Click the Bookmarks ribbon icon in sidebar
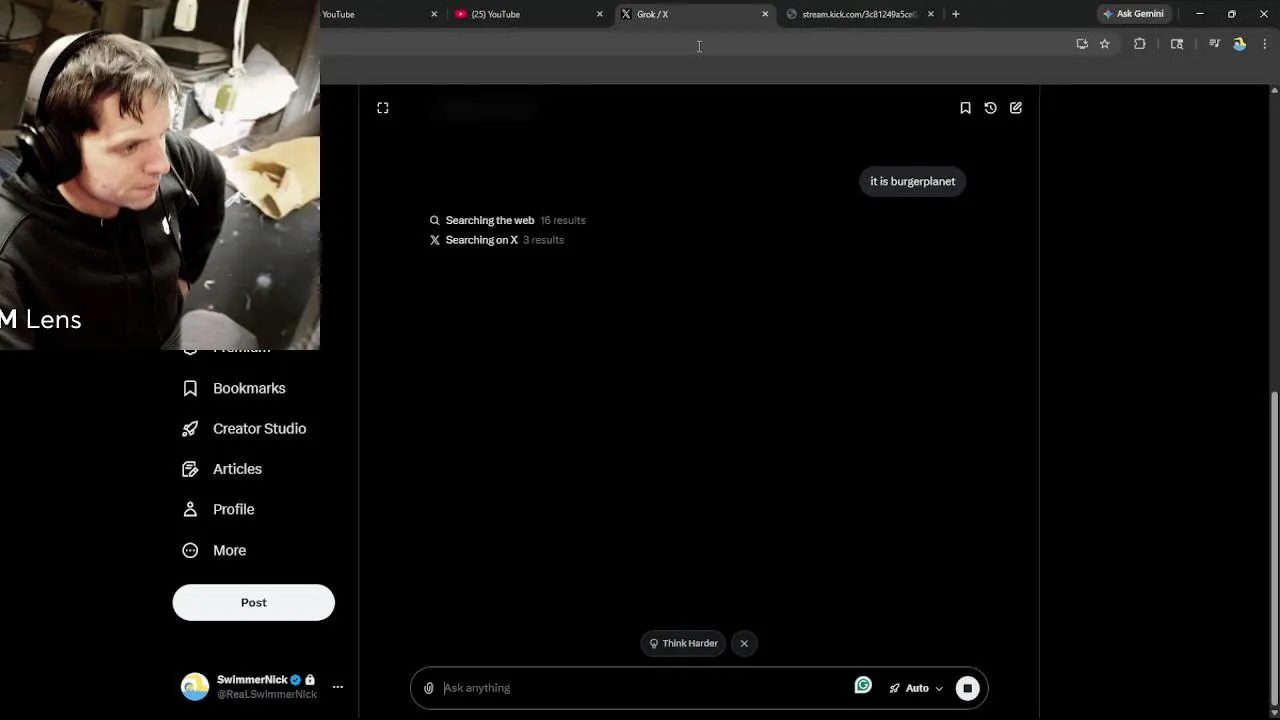The height and width of the screenshot is (720, 1280). tap(190, 388)
